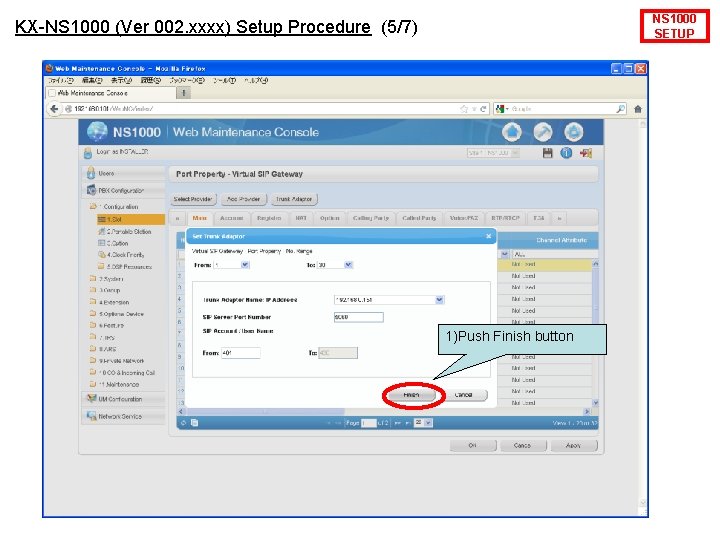The image size is (720, 540).
Task: Click Select Provider button
Action: click(192, 199)
